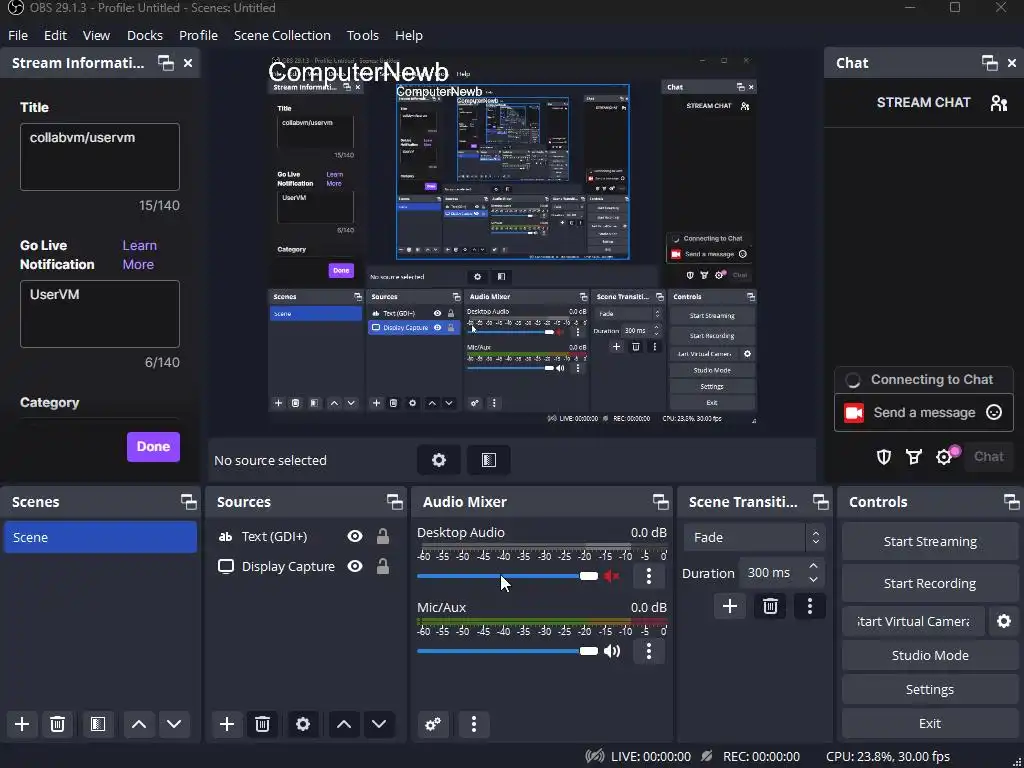The image size is (1024, 768).
Task: Open Mic/Aux options menu
Action: click(648, 651)
